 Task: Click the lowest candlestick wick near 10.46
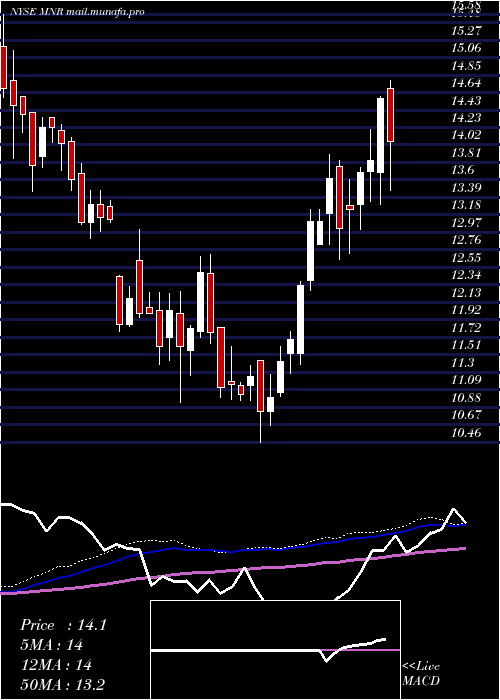click(260, 428)
